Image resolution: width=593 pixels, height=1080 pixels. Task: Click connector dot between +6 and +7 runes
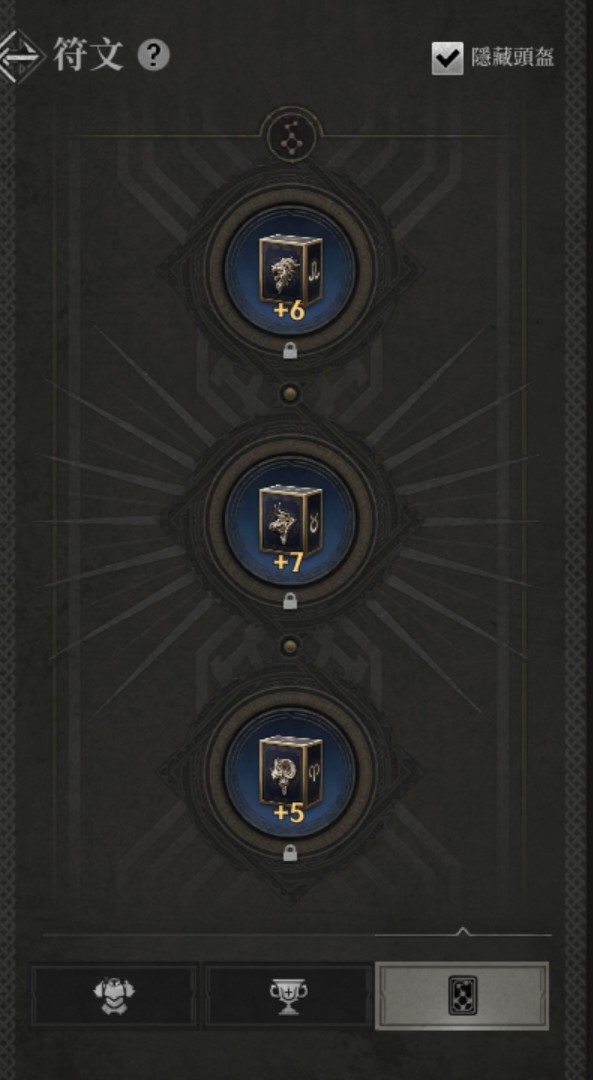(291, 394)
